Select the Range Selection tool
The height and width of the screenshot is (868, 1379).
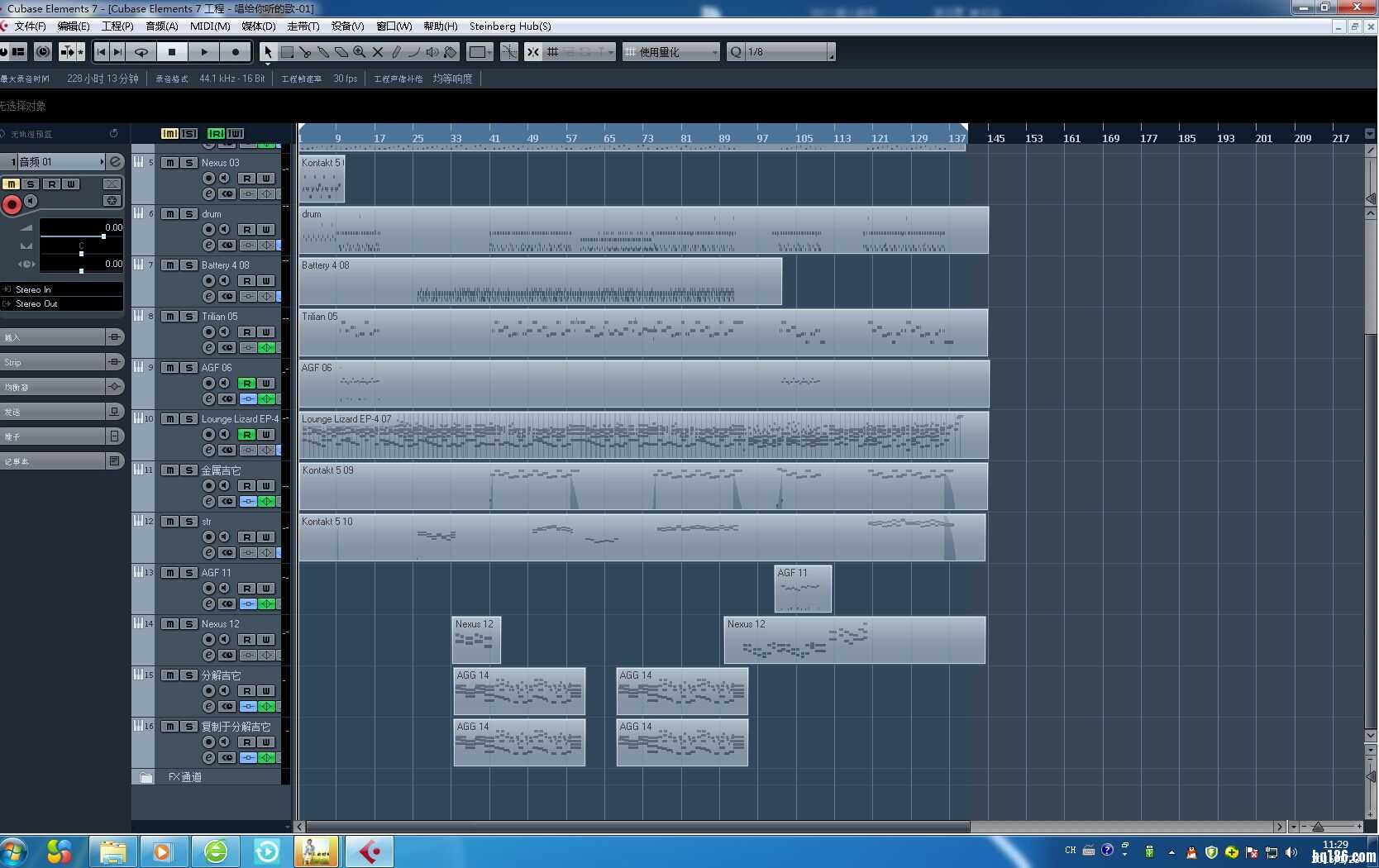pos(287,52)
